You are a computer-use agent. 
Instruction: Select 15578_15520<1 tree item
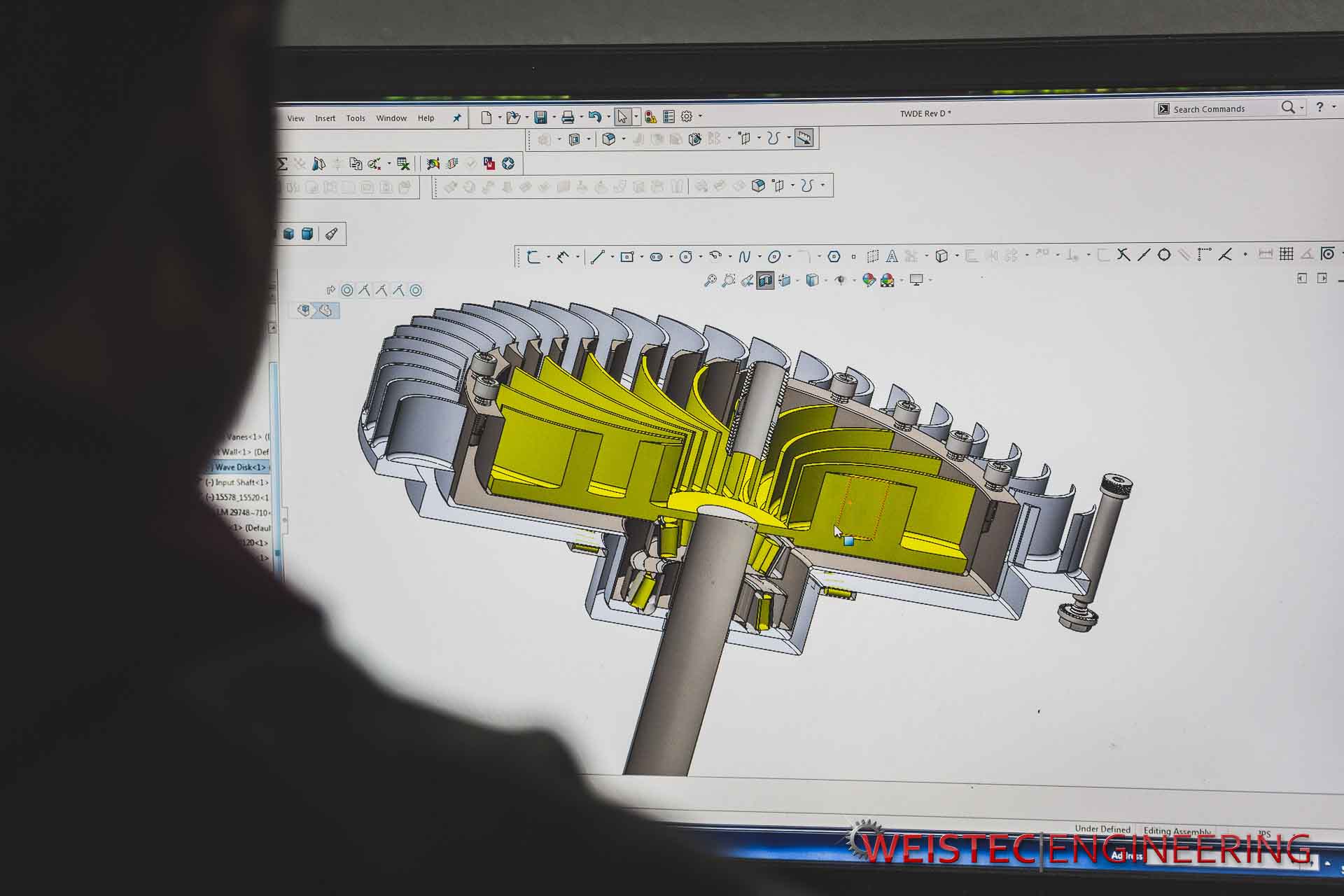237,497
